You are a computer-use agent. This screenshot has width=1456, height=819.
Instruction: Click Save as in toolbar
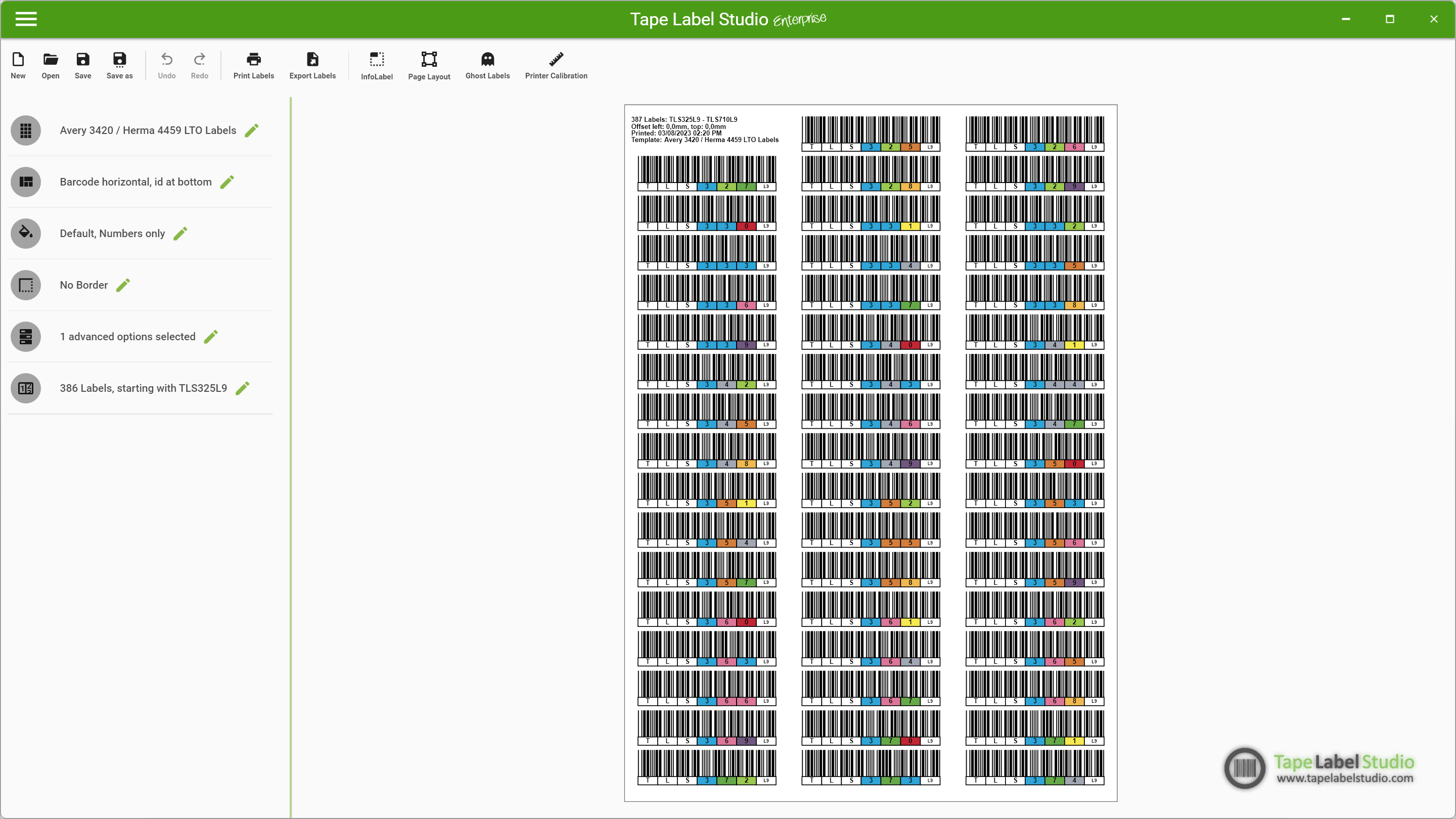[x=119, y=66]
